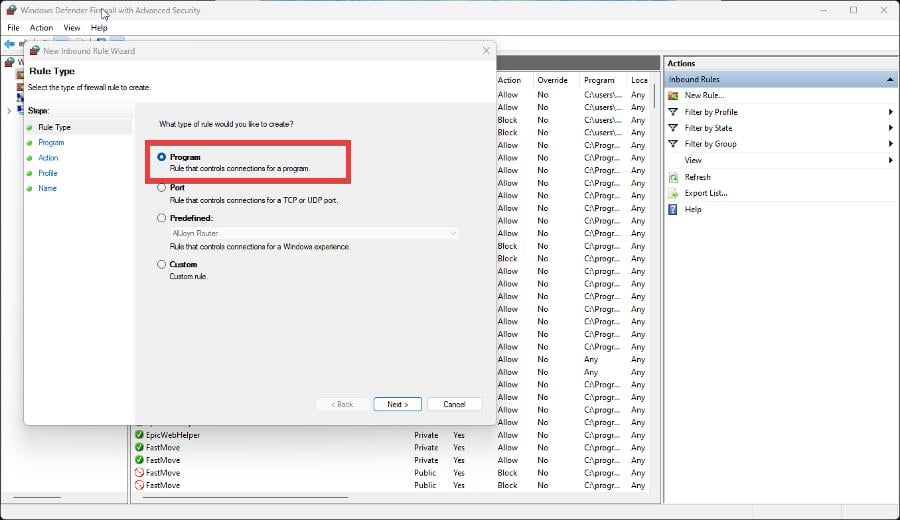
Task: Sort rules by Program column header
Action: pos(599,80)
